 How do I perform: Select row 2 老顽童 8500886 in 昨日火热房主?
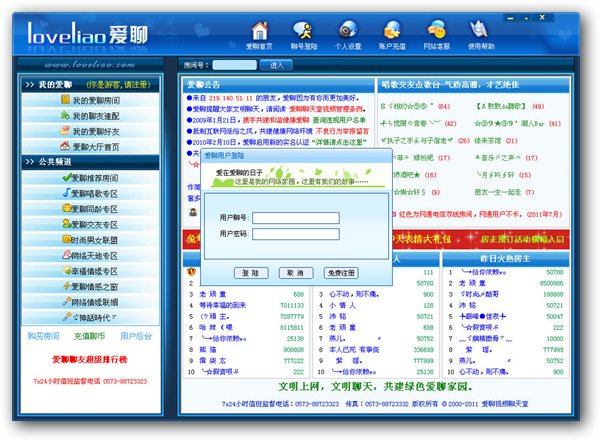click(506, 283)
